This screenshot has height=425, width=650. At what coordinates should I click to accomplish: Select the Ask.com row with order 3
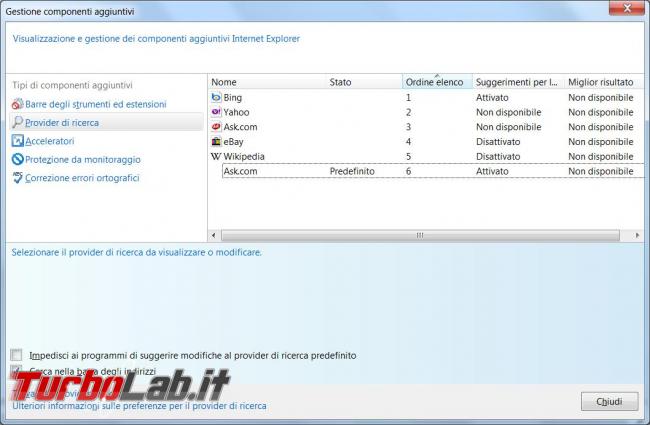(x=426, y=127)
